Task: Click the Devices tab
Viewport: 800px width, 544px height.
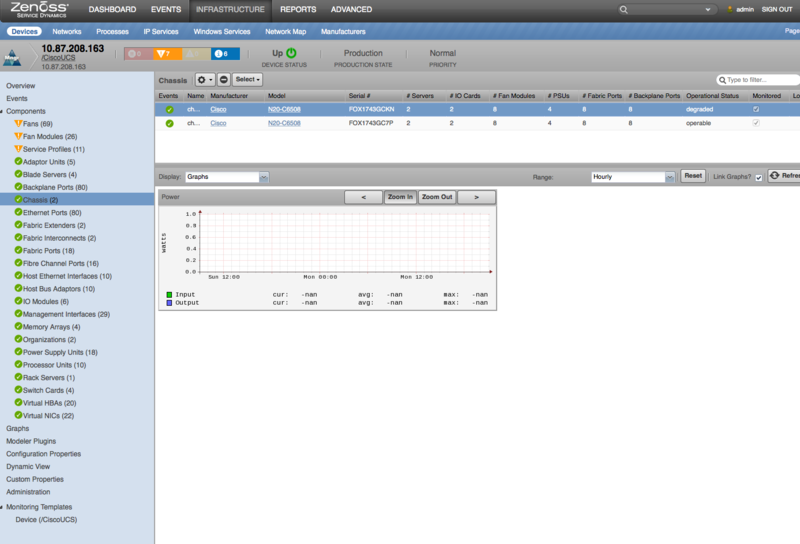Action: point(24,32)
